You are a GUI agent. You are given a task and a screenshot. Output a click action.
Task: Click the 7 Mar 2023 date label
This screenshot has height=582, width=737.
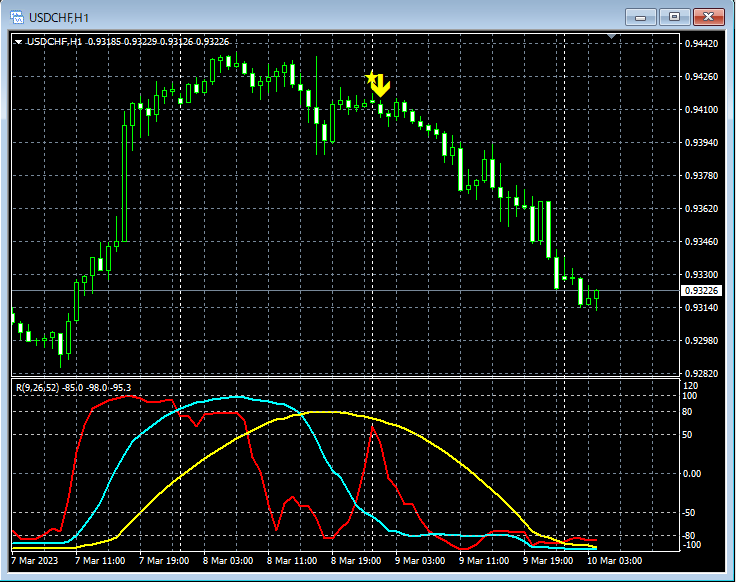35,561
